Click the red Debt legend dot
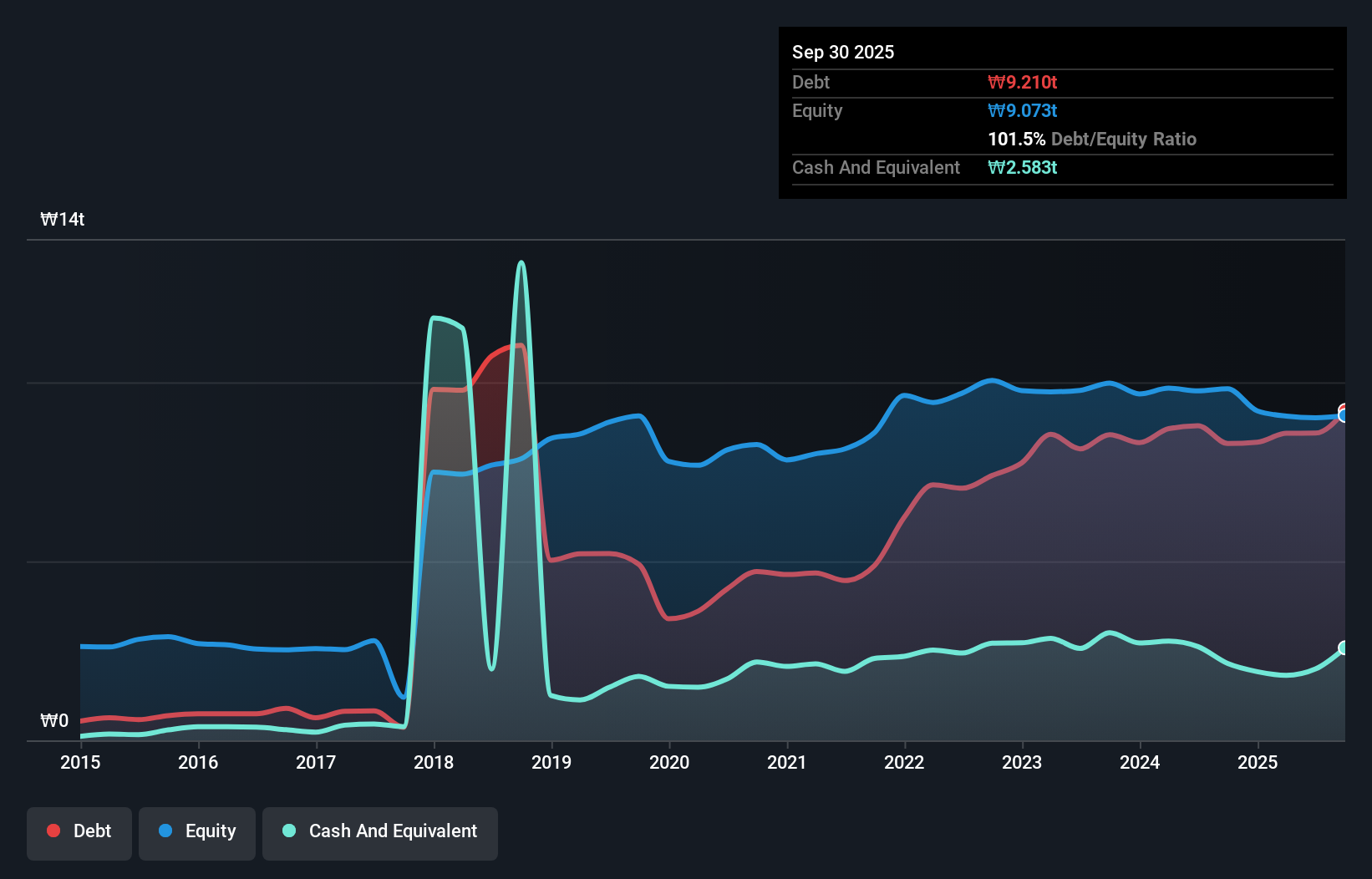This screenshot has height=879, width=1372. click(x=53, y=831)
